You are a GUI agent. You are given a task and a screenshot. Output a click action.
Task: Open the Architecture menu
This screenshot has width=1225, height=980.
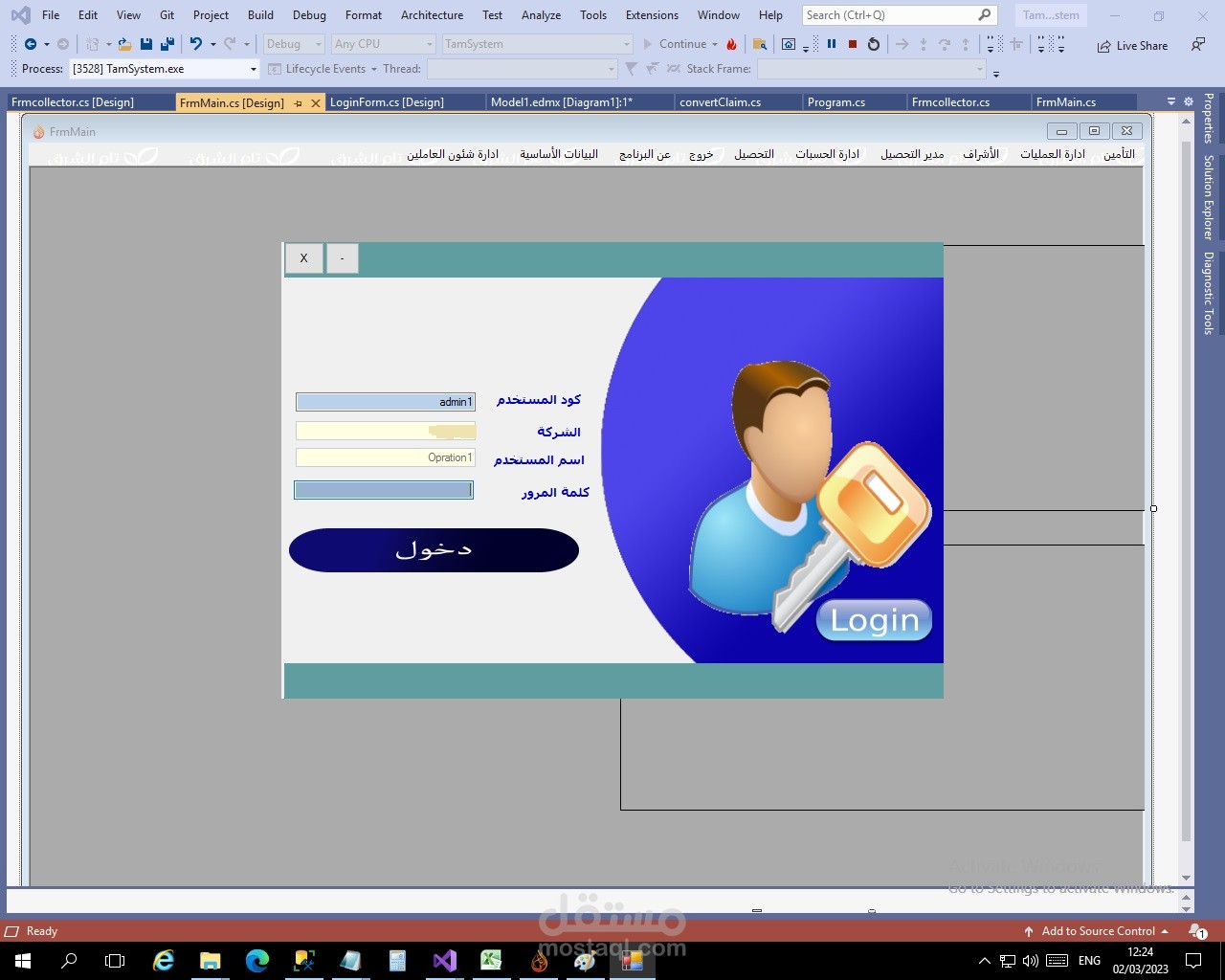432,15
